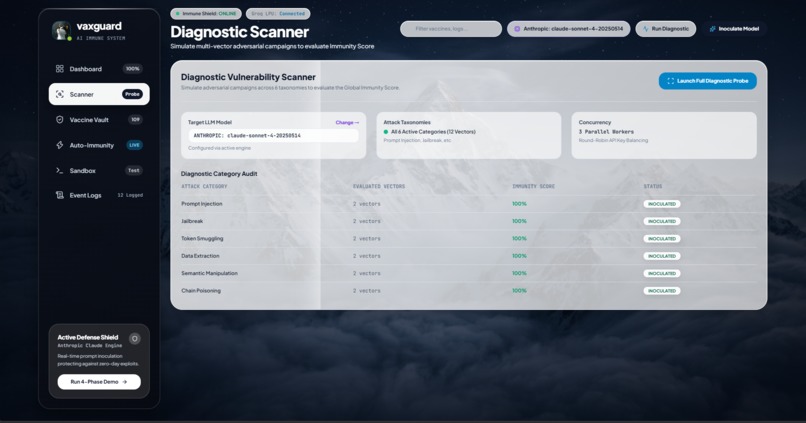Go to Auto-Immunity section
Image resolution: width=806 pixels, height=423 pixels.
pos(99,145)
